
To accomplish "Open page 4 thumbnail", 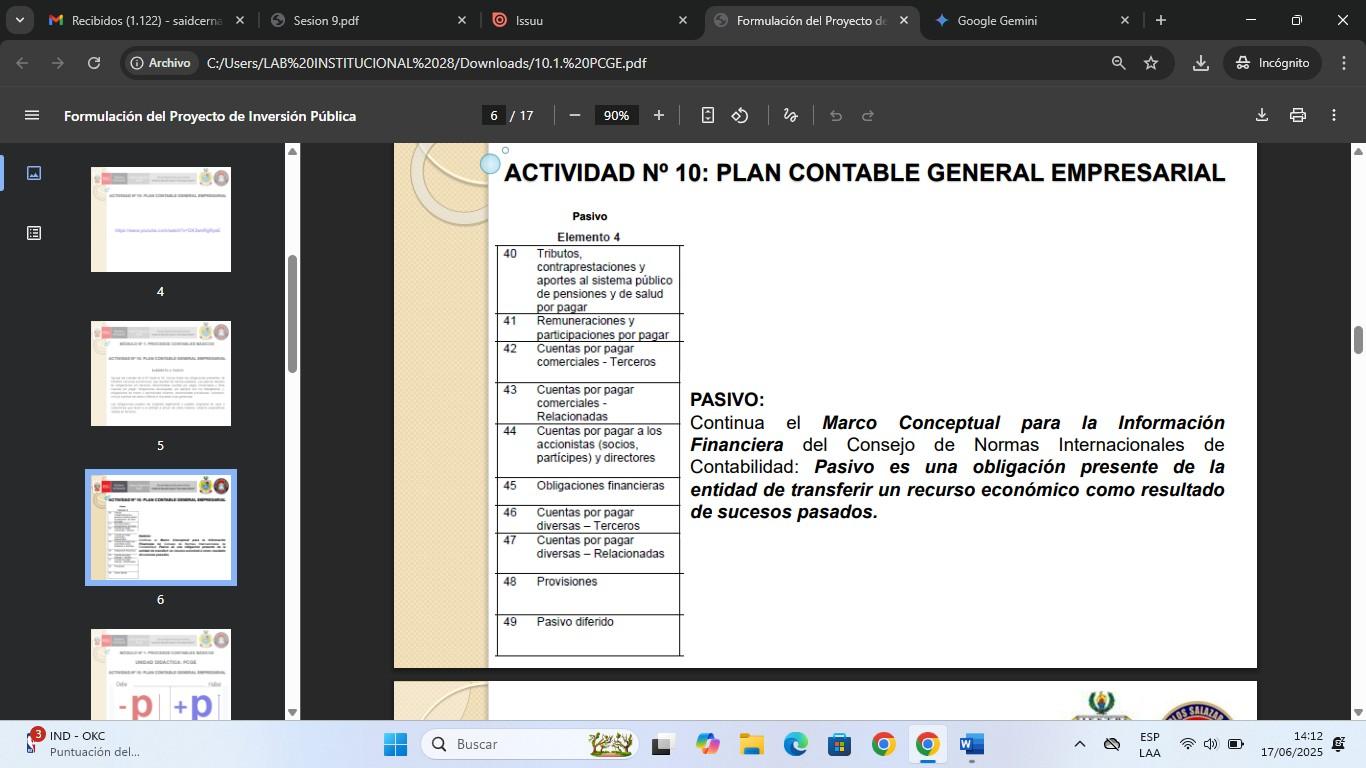I will pos(161,220).
